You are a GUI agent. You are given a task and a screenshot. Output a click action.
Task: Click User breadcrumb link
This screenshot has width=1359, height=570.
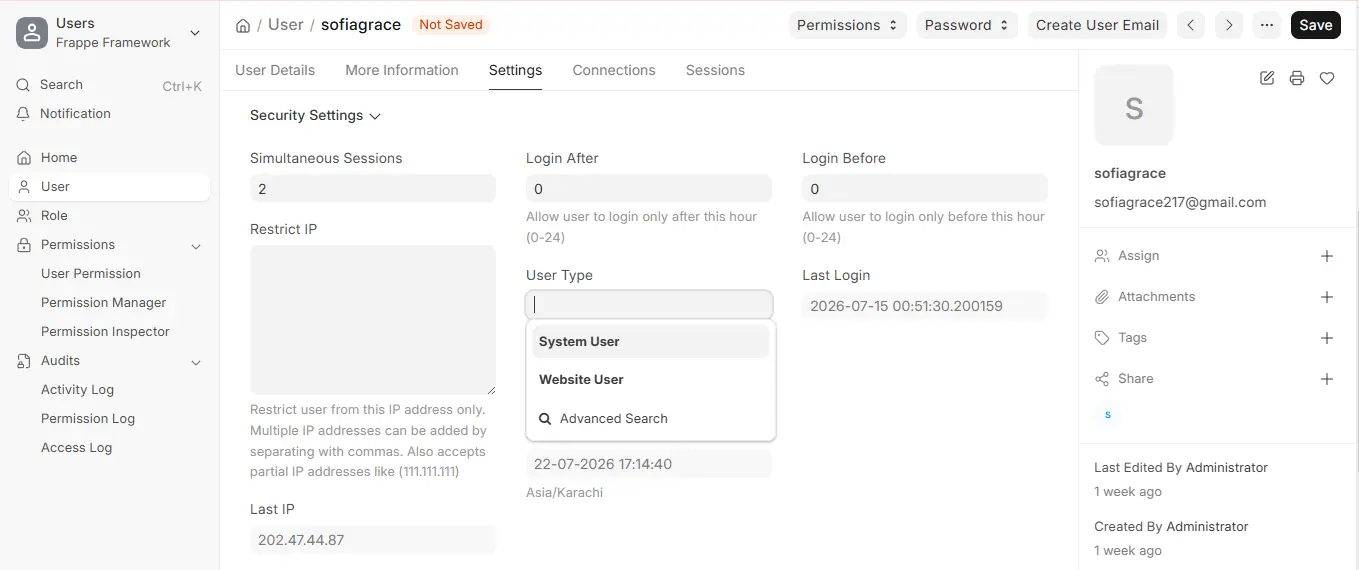click(286, 25)
